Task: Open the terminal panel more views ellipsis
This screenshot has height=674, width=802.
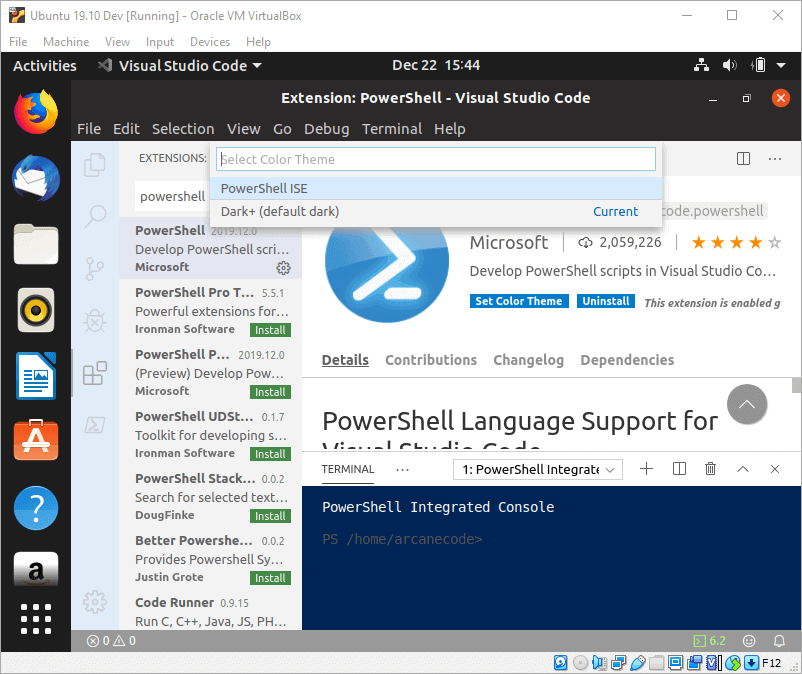Action: click(x=403, y=469)
